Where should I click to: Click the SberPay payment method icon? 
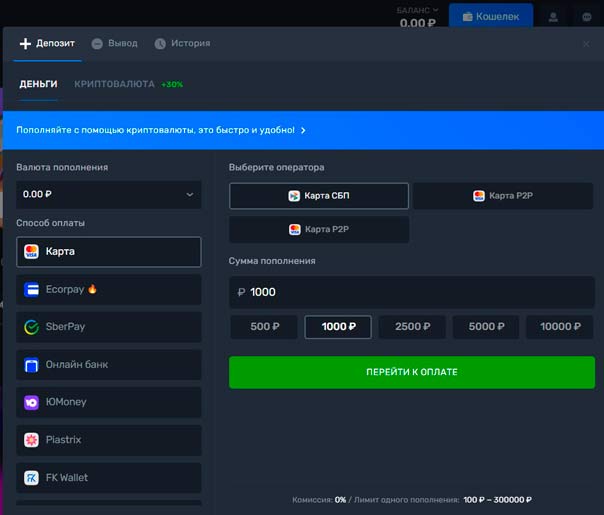[32, 327]
